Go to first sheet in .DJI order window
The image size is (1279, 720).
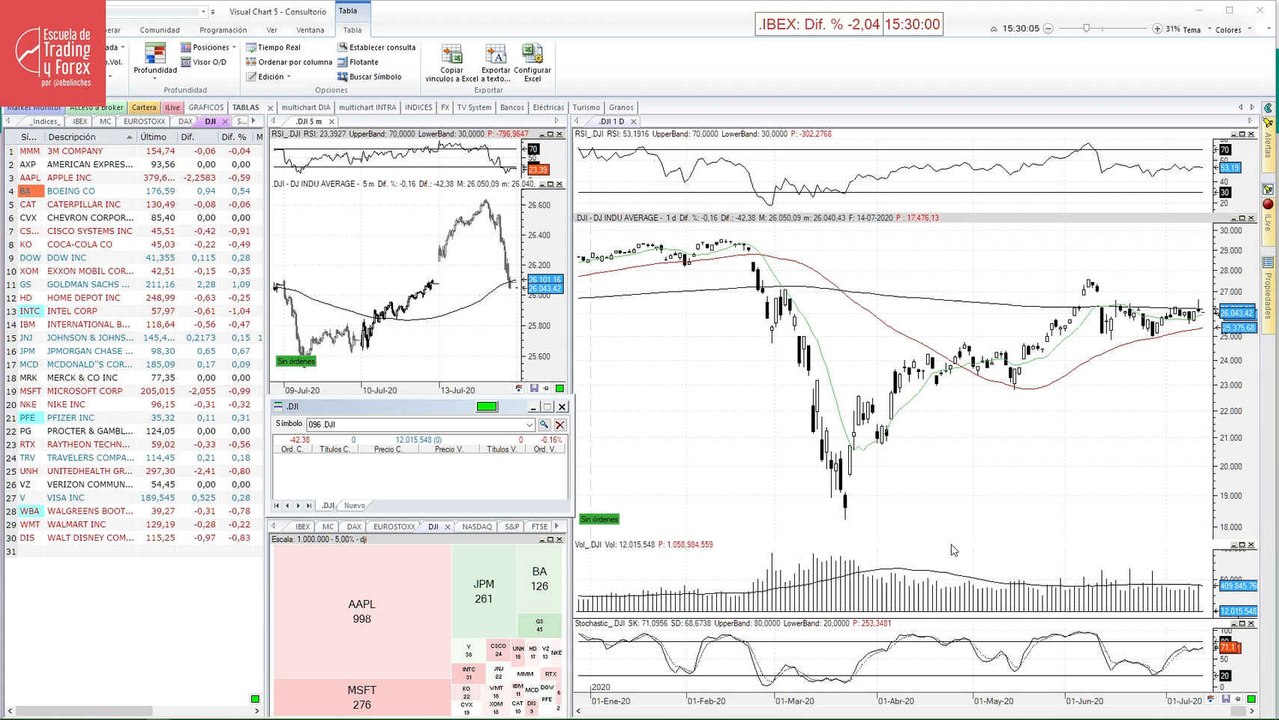tap(278, 506)
